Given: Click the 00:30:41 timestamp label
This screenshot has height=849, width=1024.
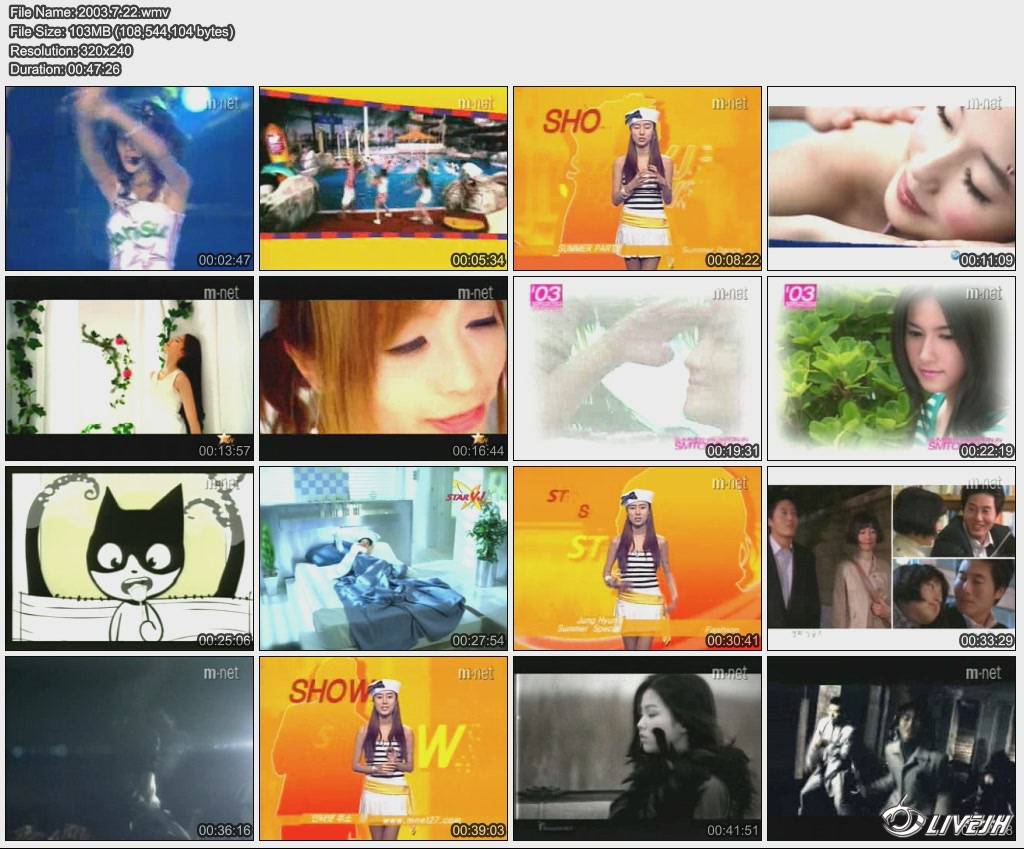Looking at the screenshot, I should tap(732, 640).
